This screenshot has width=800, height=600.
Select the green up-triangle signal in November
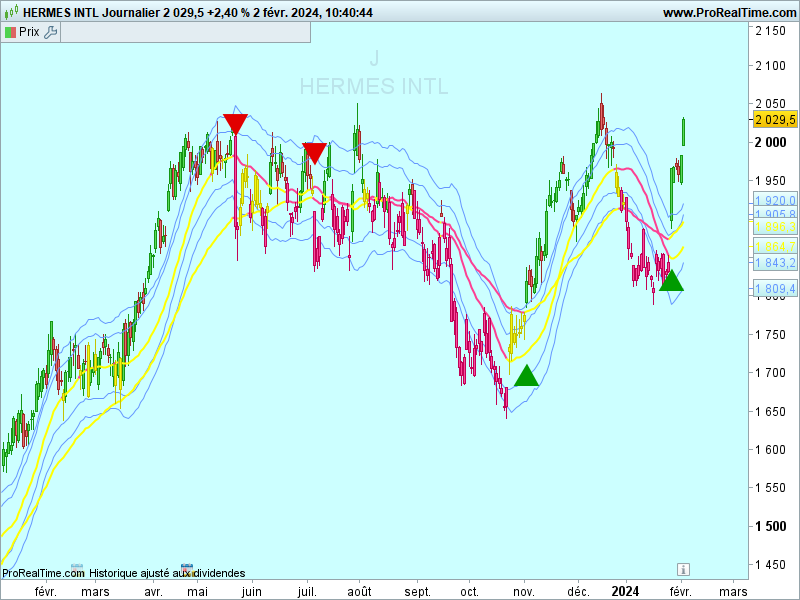[x=527, y=376]
